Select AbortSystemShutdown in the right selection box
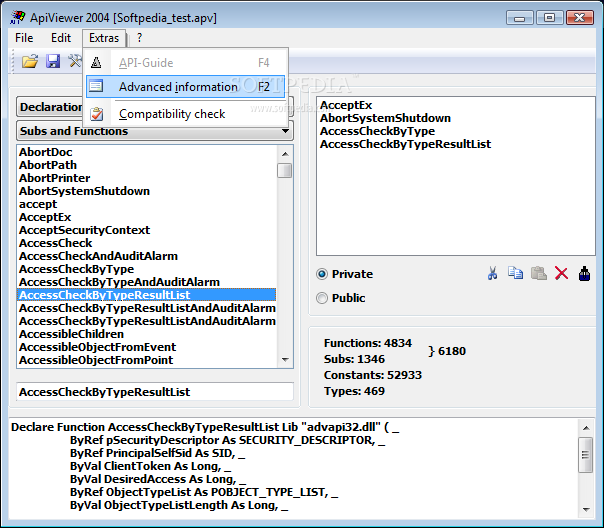The image size is (604, 528). tap(385, 118)
